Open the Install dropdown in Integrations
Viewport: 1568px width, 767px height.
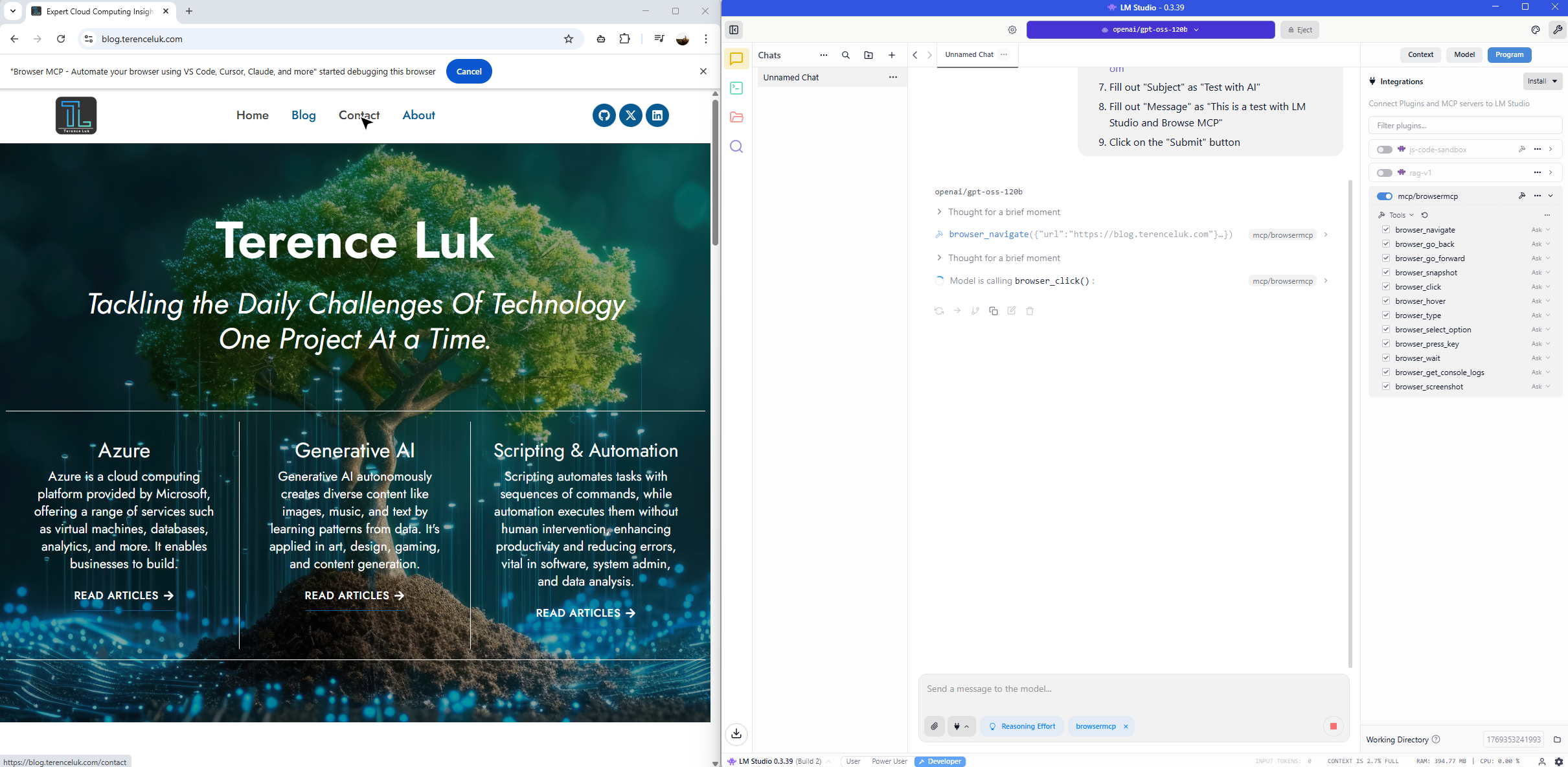click(1542, 81)
